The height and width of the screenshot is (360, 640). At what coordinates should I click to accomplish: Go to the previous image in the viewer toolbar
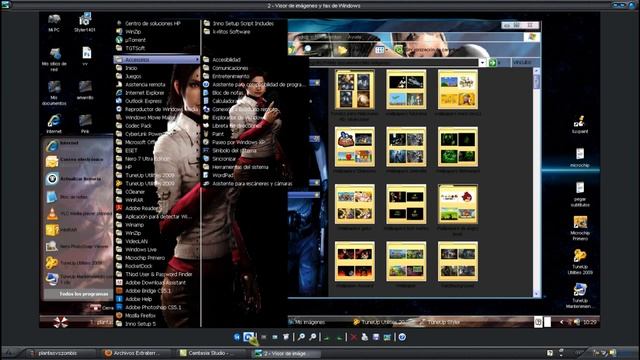point(237,337)
